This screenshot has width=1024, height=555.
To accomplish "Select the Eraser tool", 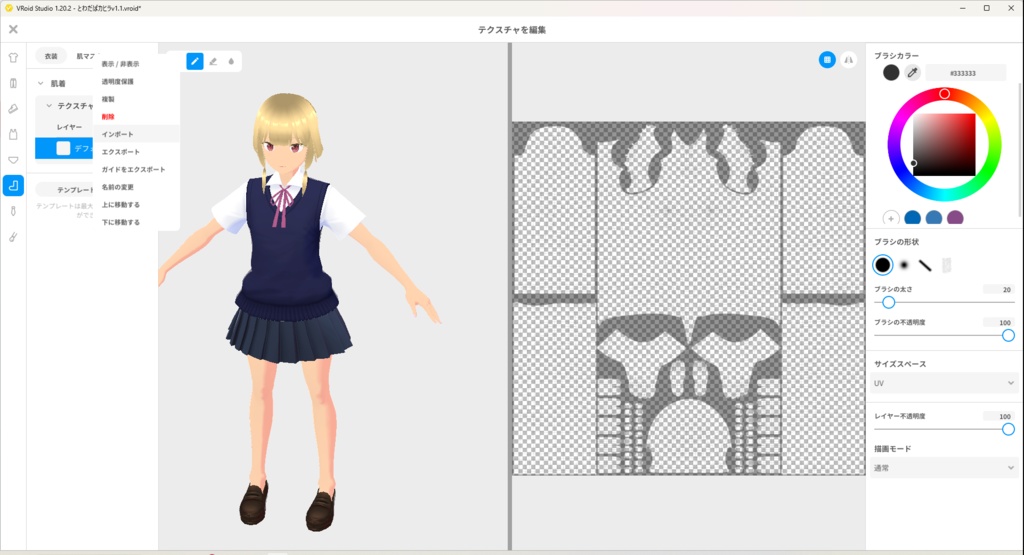I will [x=213, y=61].
